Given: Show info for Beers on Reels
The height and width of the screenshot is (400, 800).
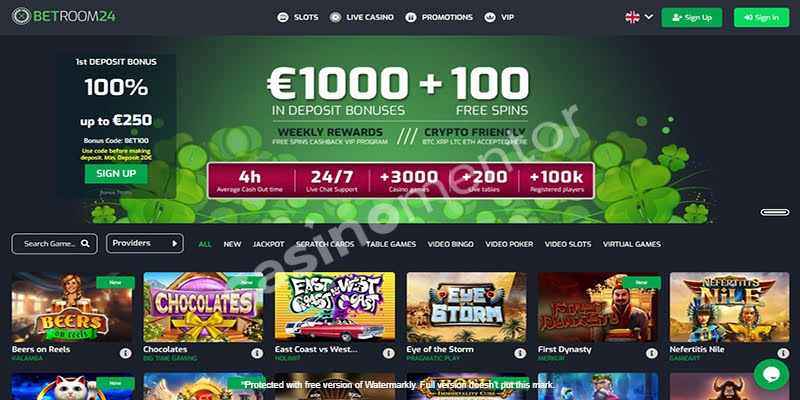Looking at the screenshot, I should tap(126, 353).
